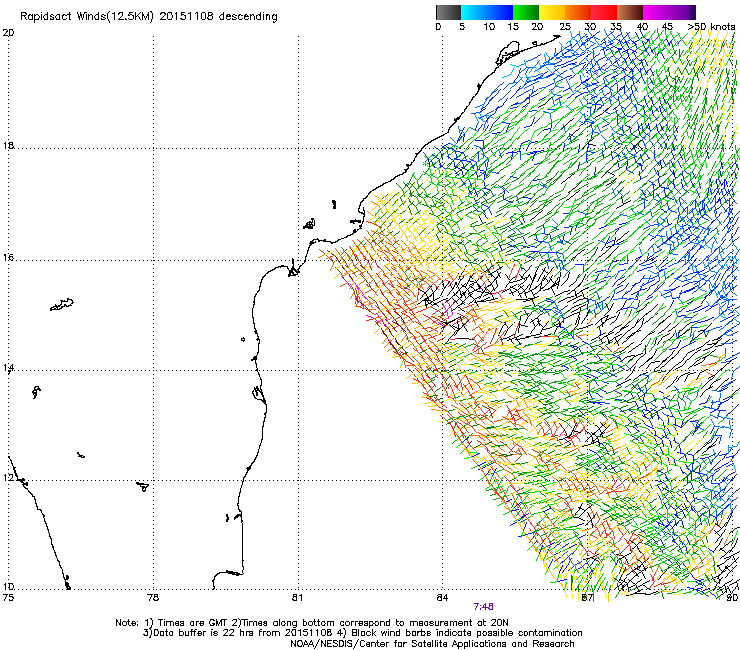Click the purple '7:48' time label
Image resolution: width=740 pixels, height=650 pixels.
484,607
